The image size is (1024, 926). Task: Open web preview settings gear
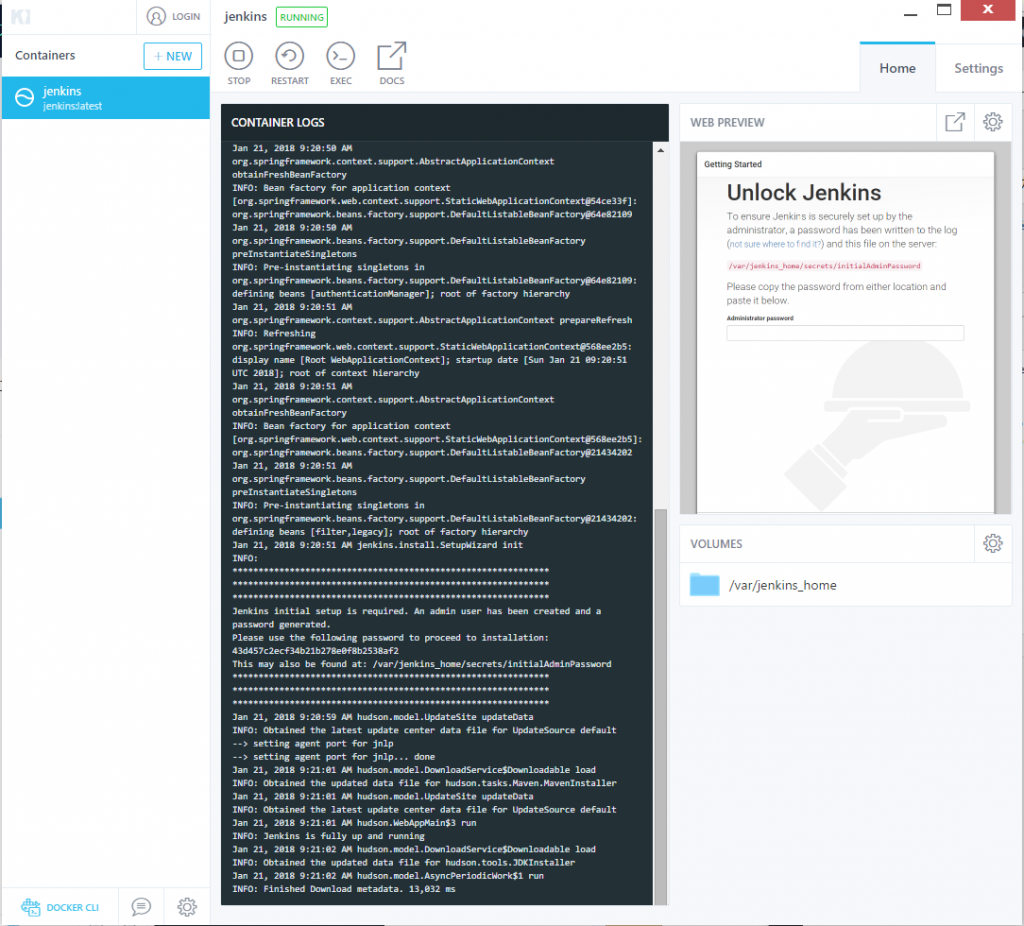[993, 122]
